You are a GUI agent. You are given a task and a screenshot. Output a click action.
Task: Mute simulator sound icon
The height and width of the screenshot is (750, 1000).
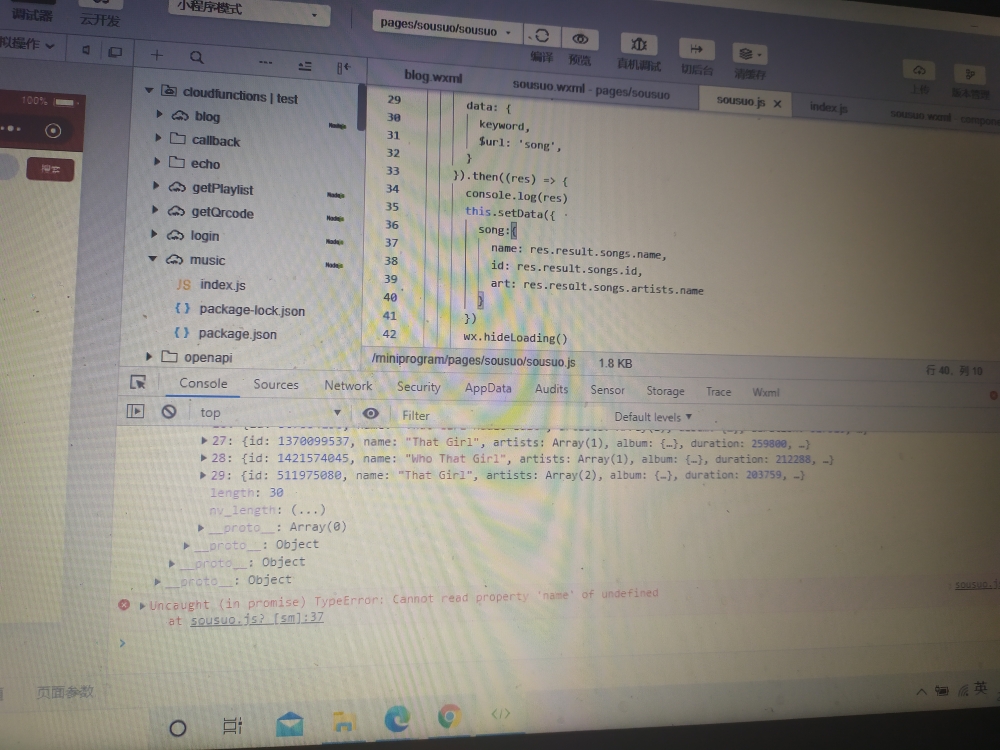click(x=86, y=50)
